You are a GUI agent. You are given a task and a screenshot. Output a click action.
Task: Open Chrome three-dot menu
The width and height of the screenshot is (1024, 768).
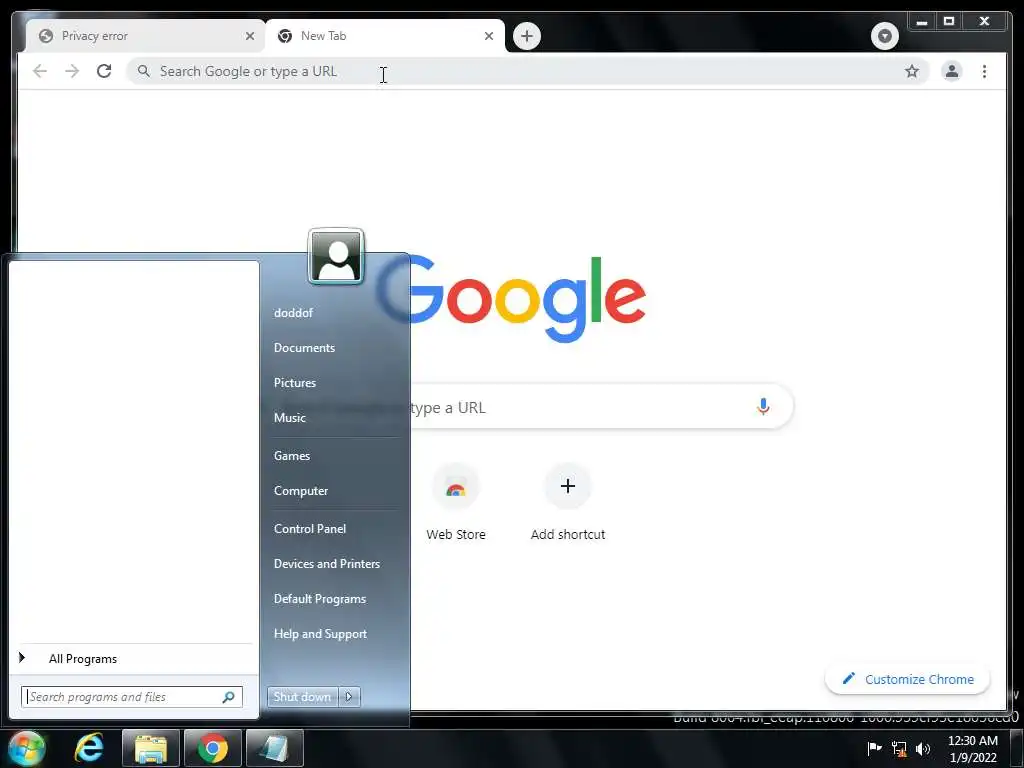point(984,71)
